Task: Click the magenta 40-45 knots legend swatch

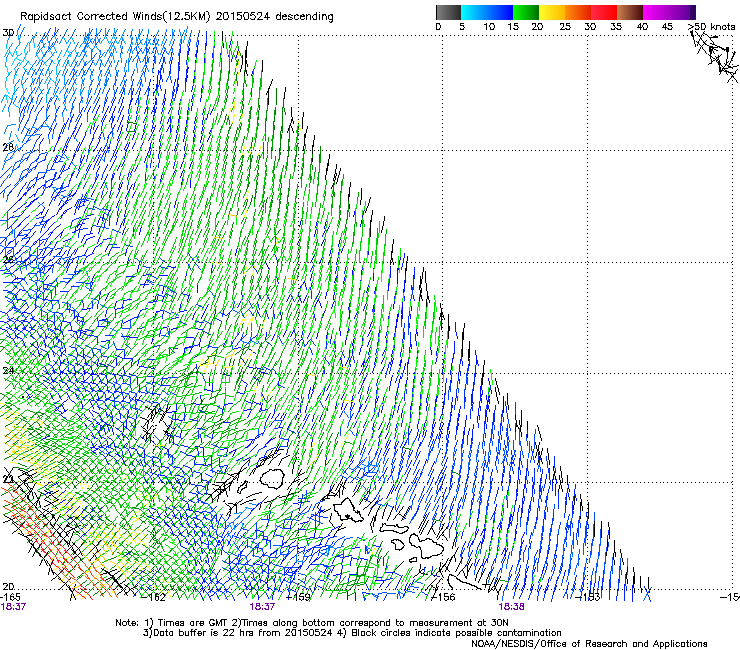Action: 656,12
